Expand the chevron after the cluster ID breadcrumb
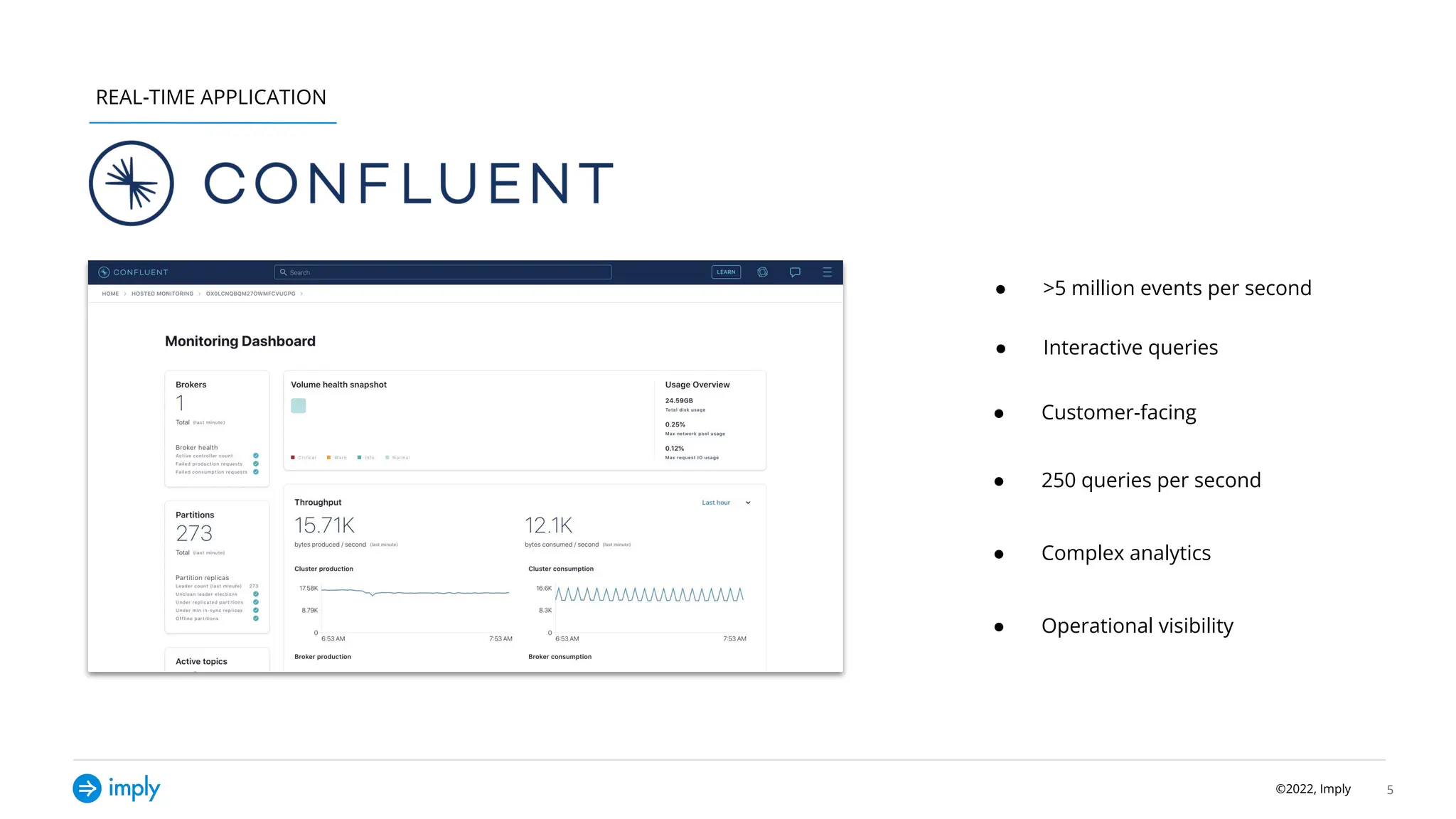 (301, 294)
